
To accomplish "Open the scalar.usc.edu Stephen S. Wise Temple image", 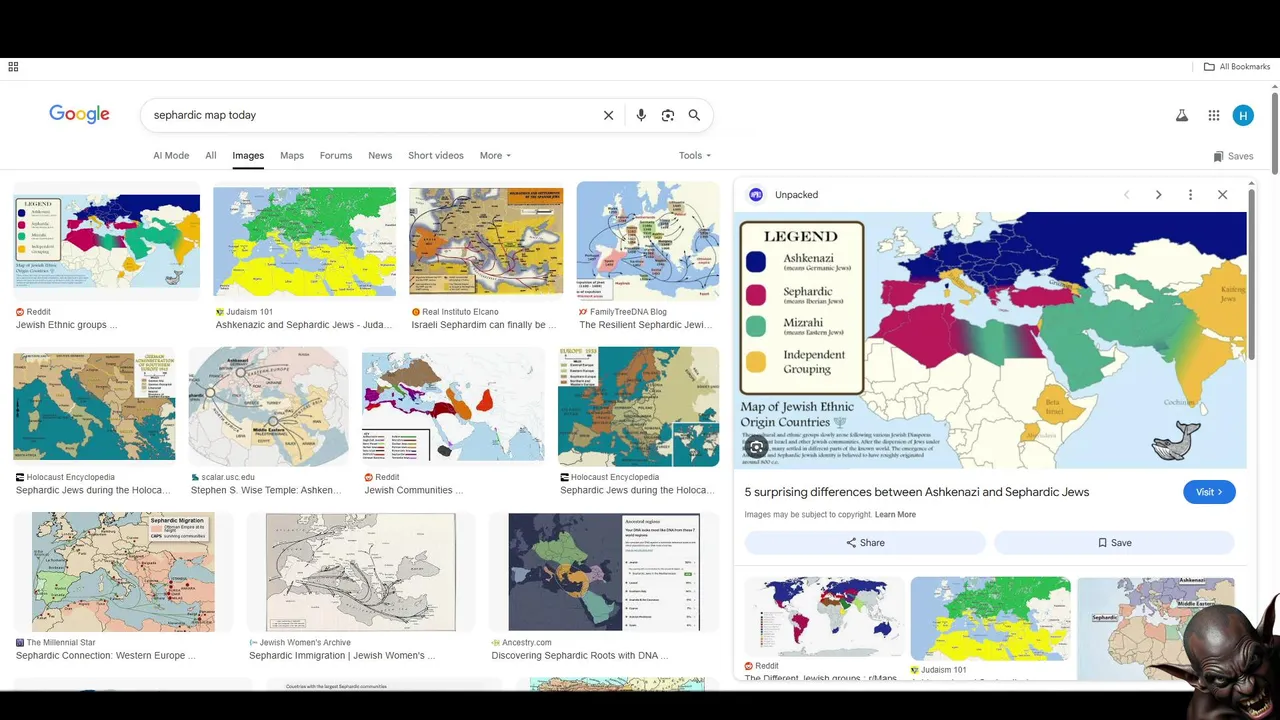I will pyautogui.click(x=269, y=407).
